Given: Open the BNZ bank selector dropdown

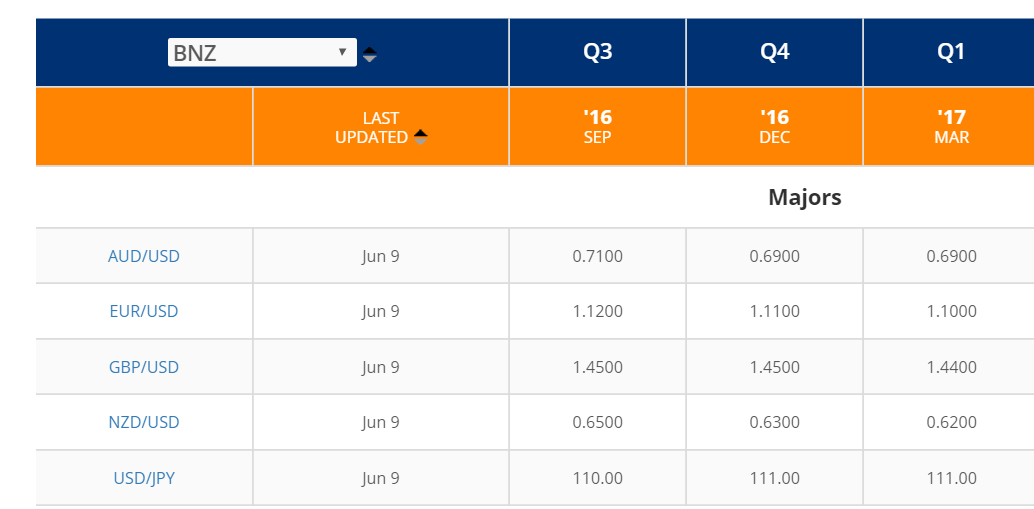Looking at the screenshot, I should click(x=262, y=52).
